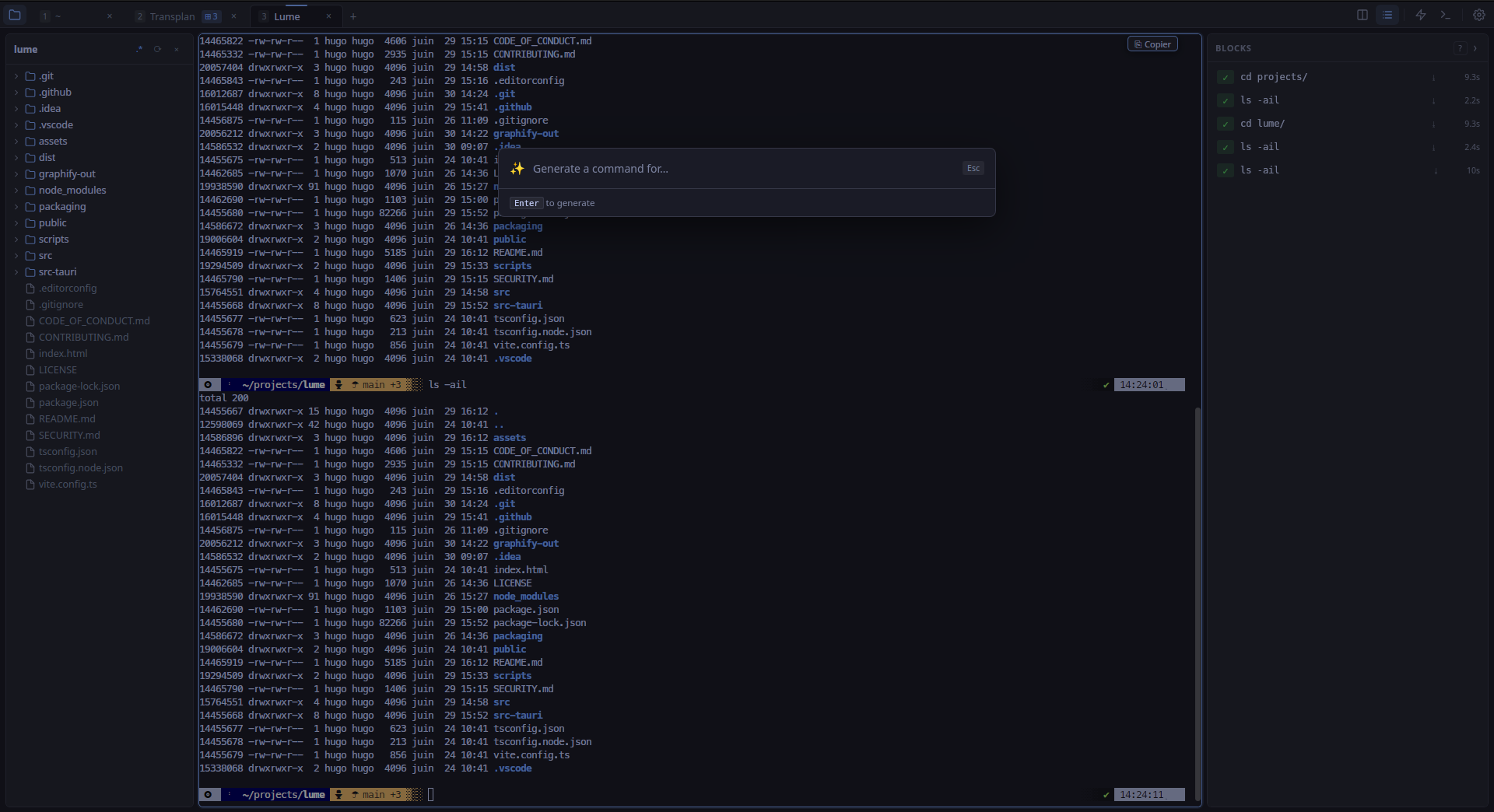Toggle hidden files dot-star icon in lume sidebar

139,49
